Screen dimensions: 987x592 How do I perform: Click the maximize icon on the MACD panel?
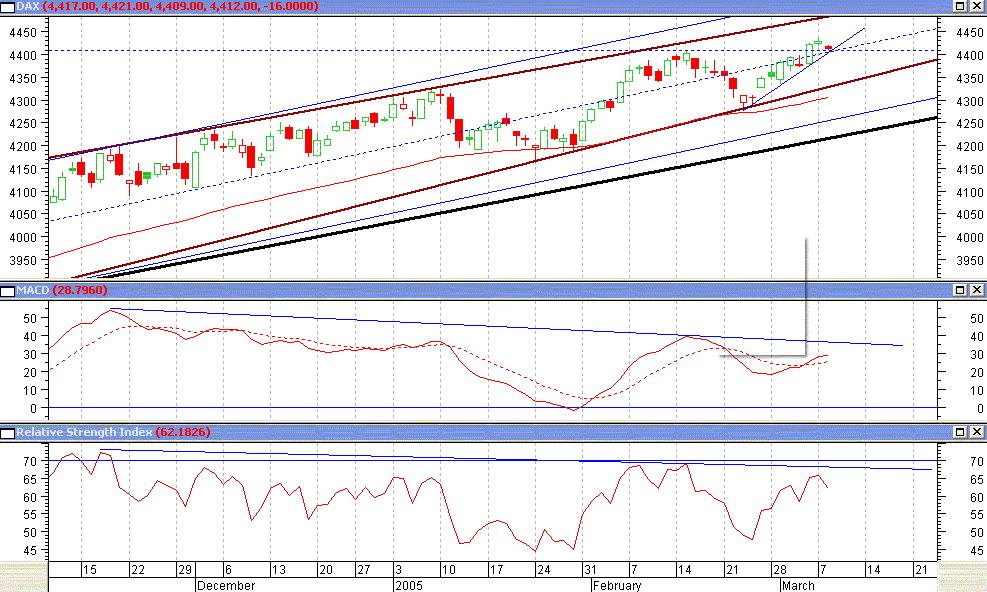[961, 290]
